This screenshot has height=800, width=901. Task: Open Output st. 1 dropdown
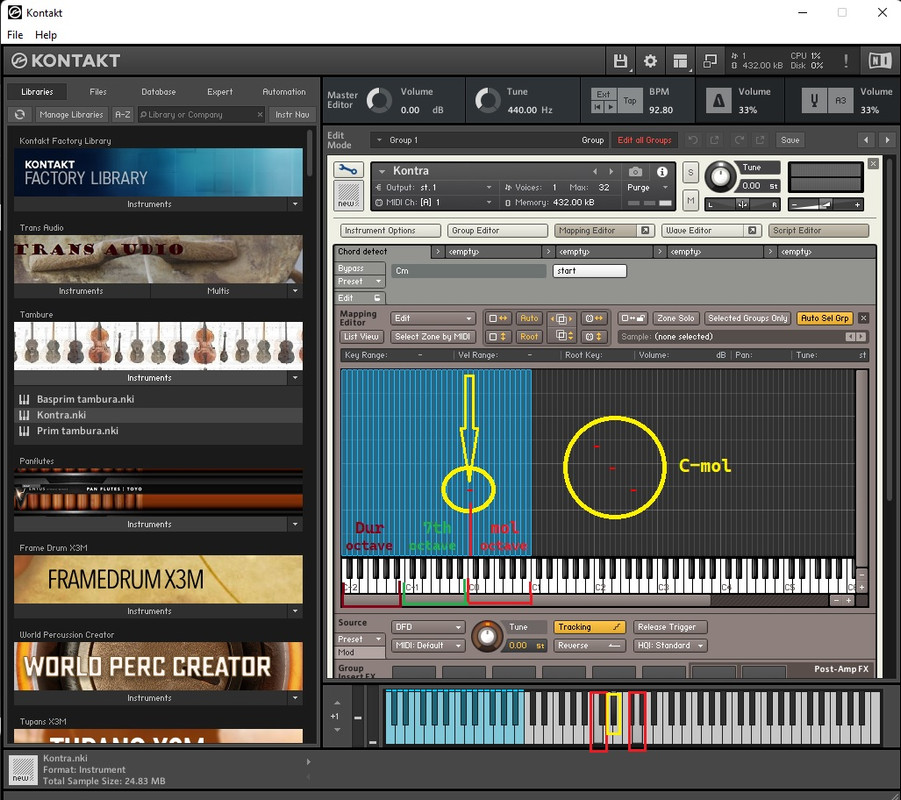click(434, 187)
